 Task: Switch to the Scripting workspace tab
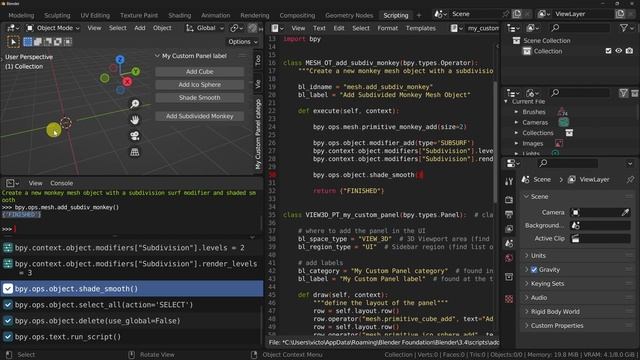pos(396,16)
